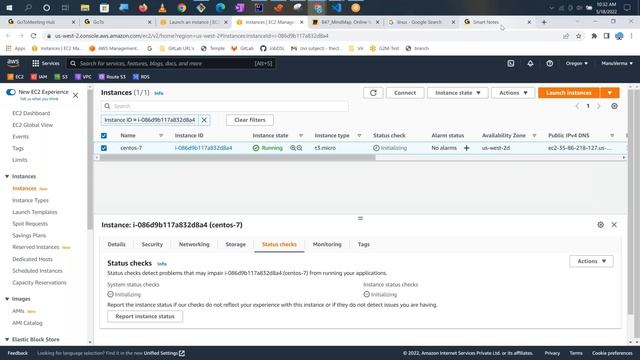This screenshot has height=360, width=640.
Task: Open the instance detail panel settings gear
Action: [600, 225]
